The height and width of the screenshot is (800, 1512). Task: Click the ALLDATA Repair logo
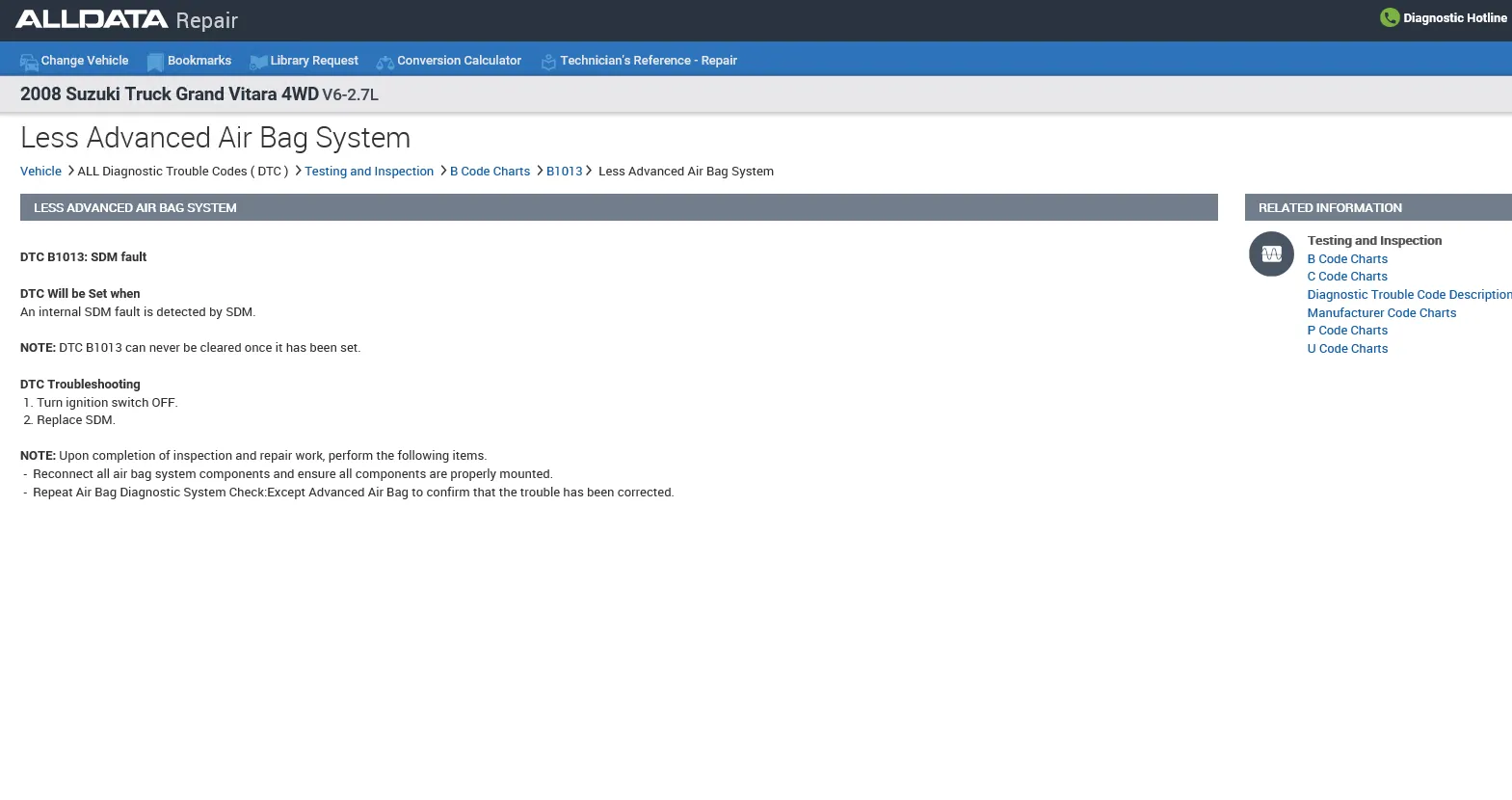click(x=126, y=20)
